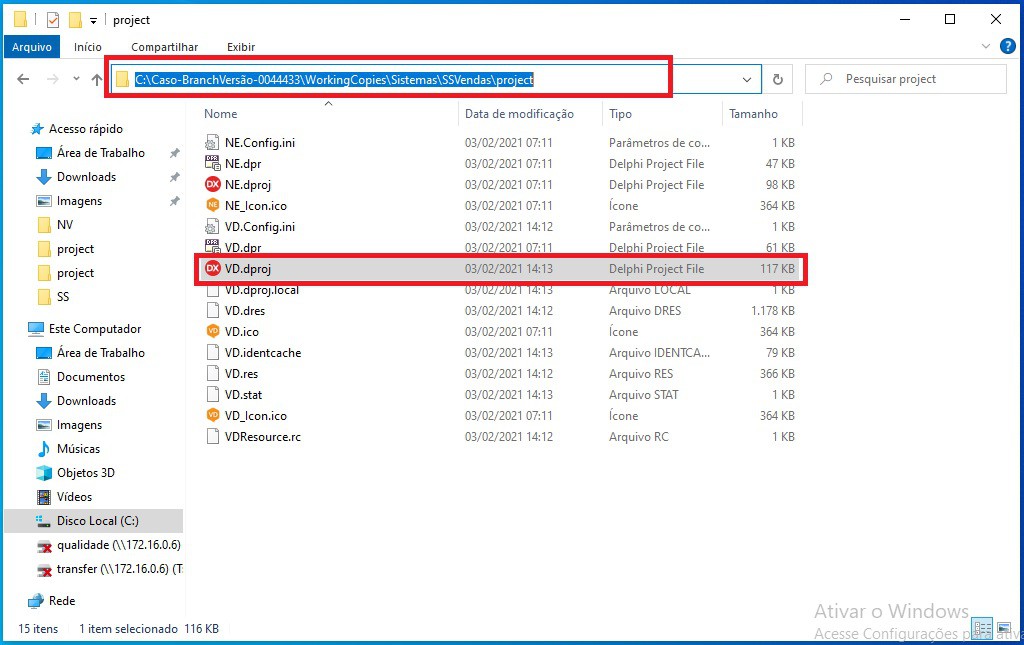
Task: Sort files by Tamanho column header
Action: (x=753, y=114)
